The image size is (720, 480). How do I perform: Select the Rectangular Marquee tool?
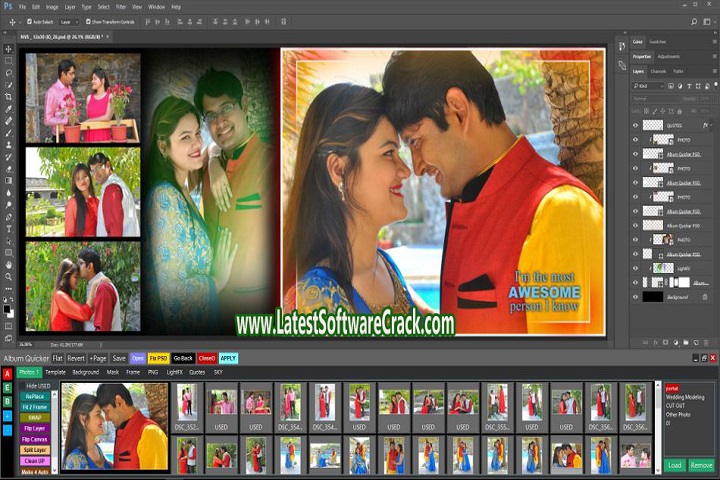pyautogui.click(x=8, y=61)
